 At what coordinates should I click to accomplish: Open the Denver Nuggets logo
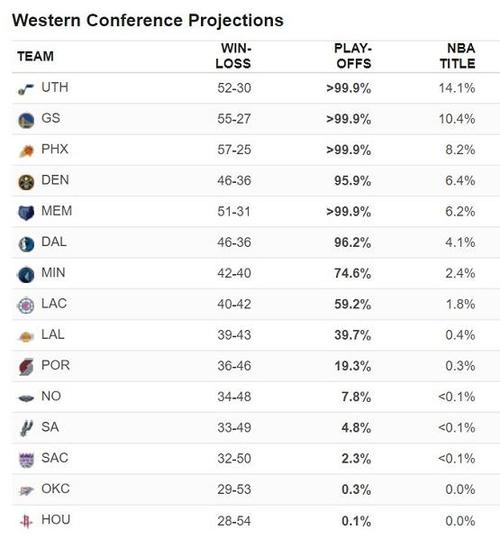coord(26,182)
